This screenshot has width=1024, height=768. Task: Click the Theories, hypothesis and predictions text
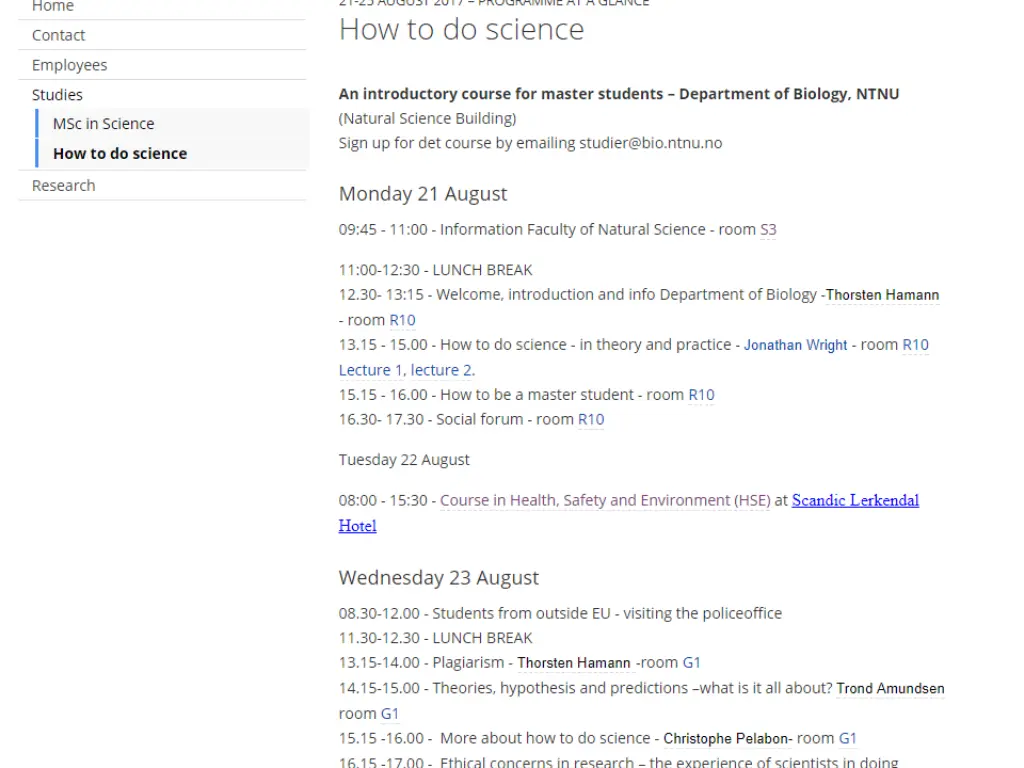coord(586,688)
